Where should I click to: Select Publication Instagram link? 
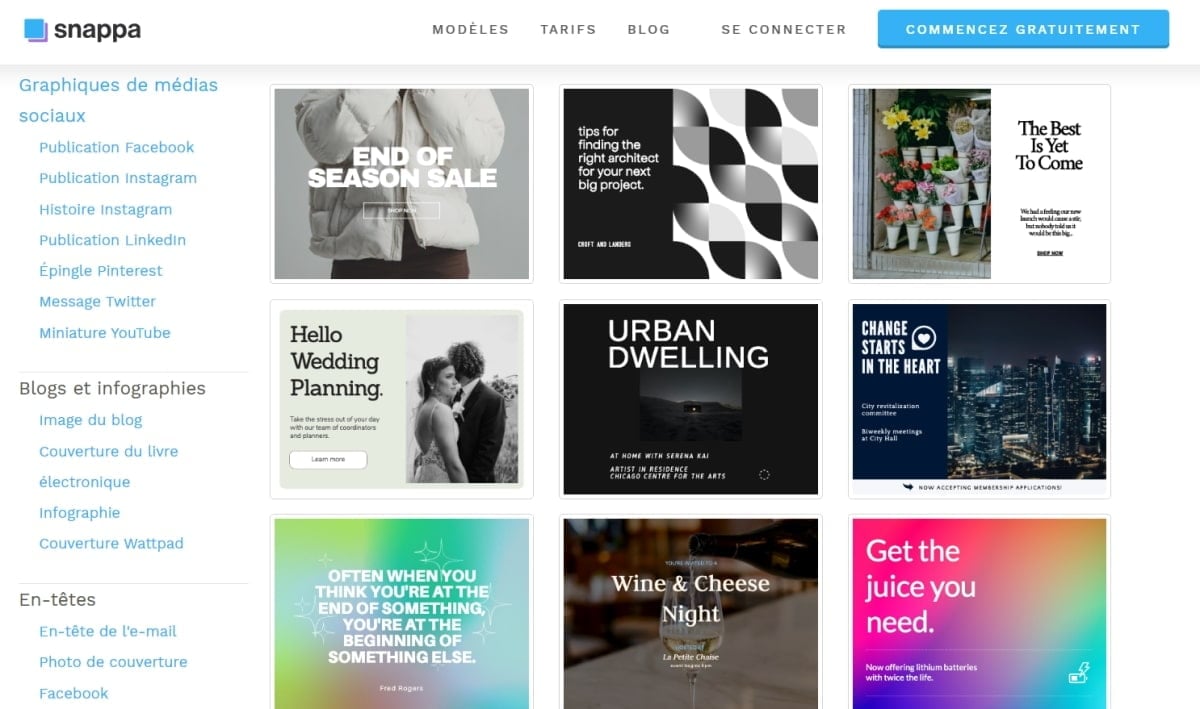pyautogui.click(x=118, y=178)
